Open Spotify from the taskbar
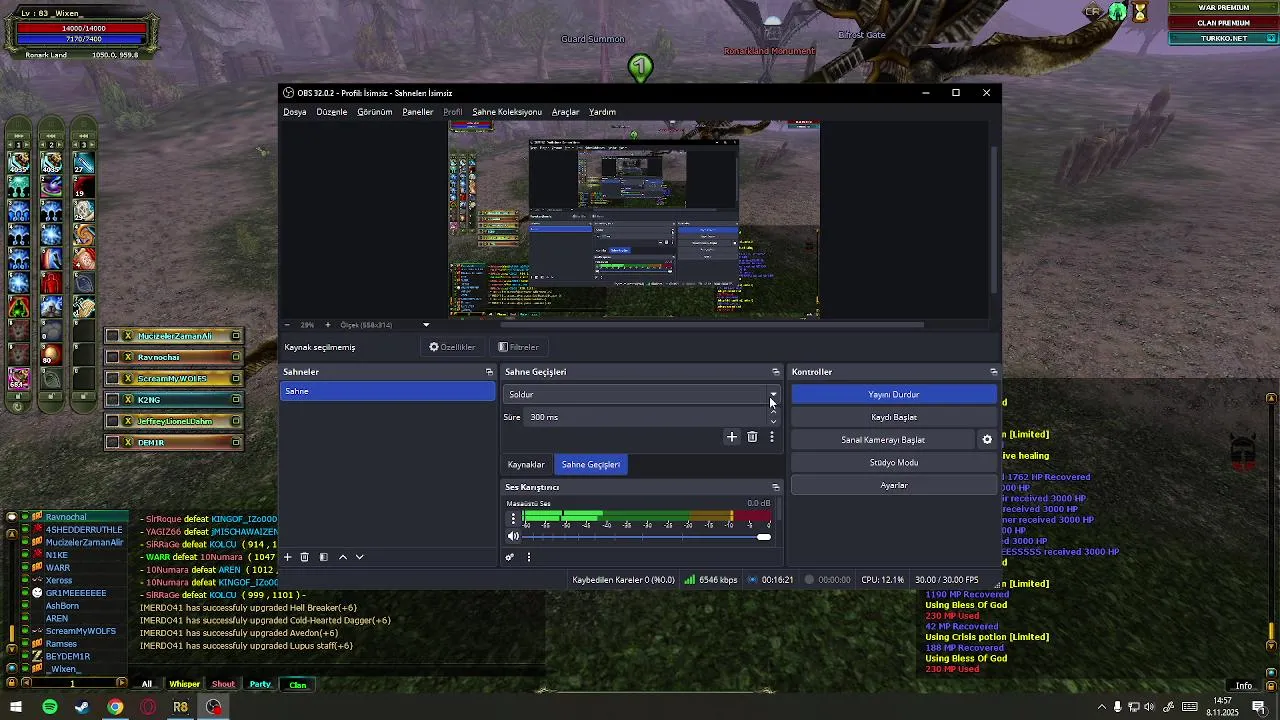1280x720 pixels. (50, 707)
